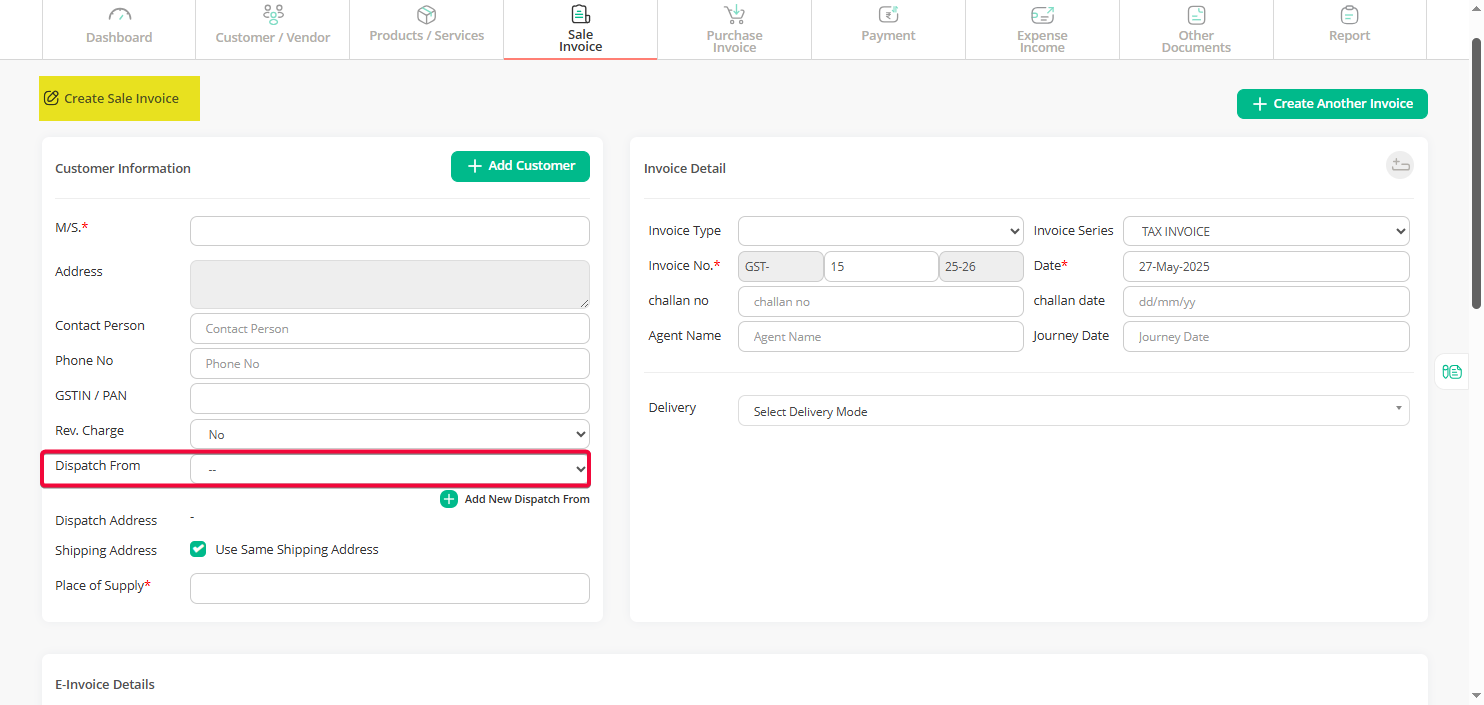This screenshot has height=705, width=1484.
Task: Click the M/S. customer name field
Action: (x=389, y=231)
